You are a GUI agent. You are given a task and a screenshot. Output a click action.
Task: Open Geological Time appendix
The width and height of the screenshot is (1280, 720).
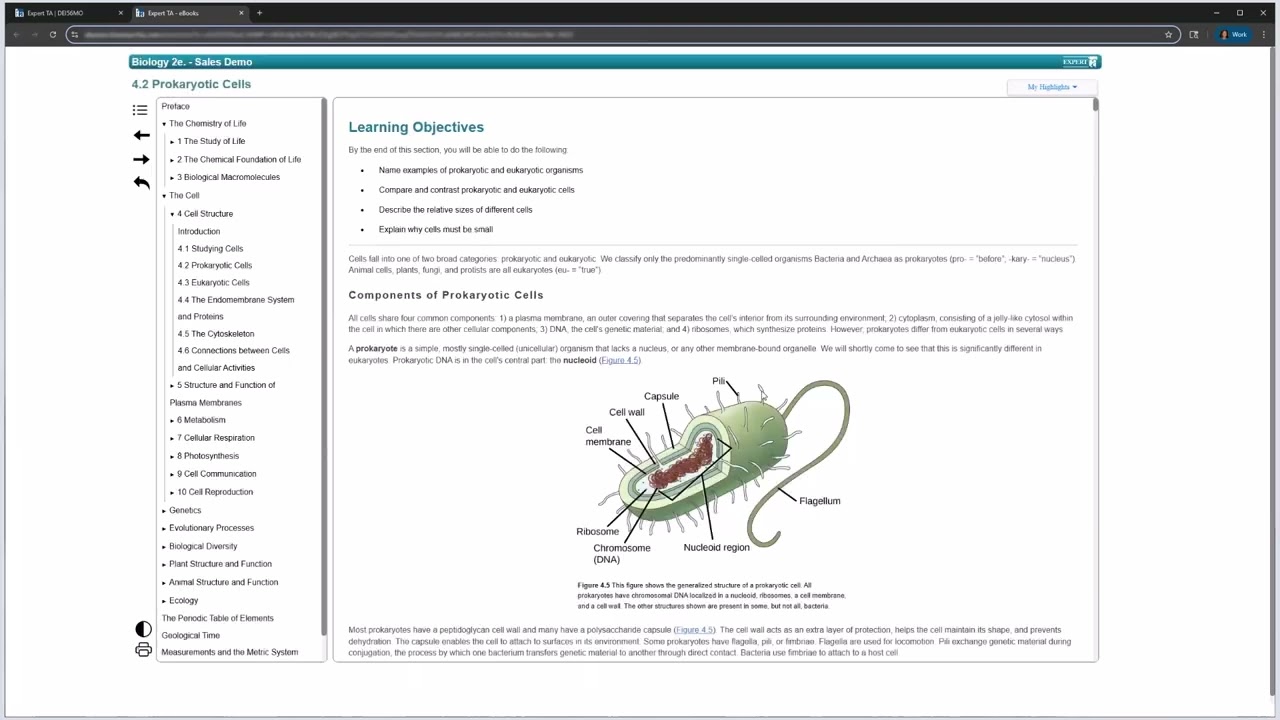pos(190,635)
